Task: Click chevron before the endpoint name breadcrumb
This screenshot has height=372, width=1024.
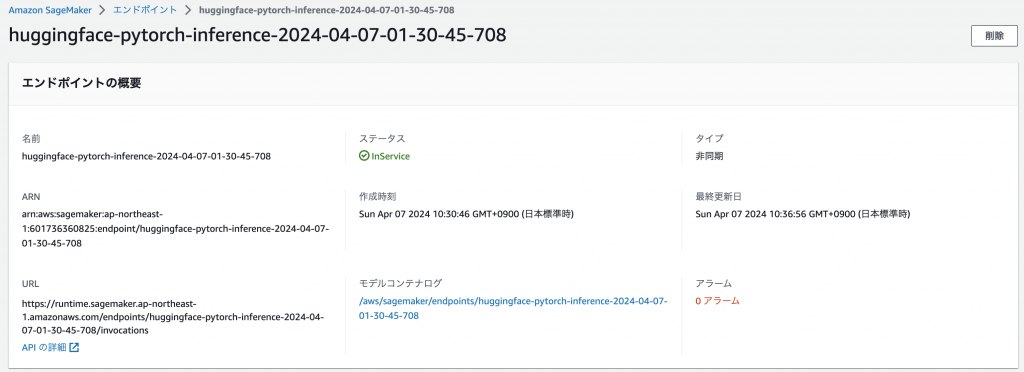Action: point(187,10)
